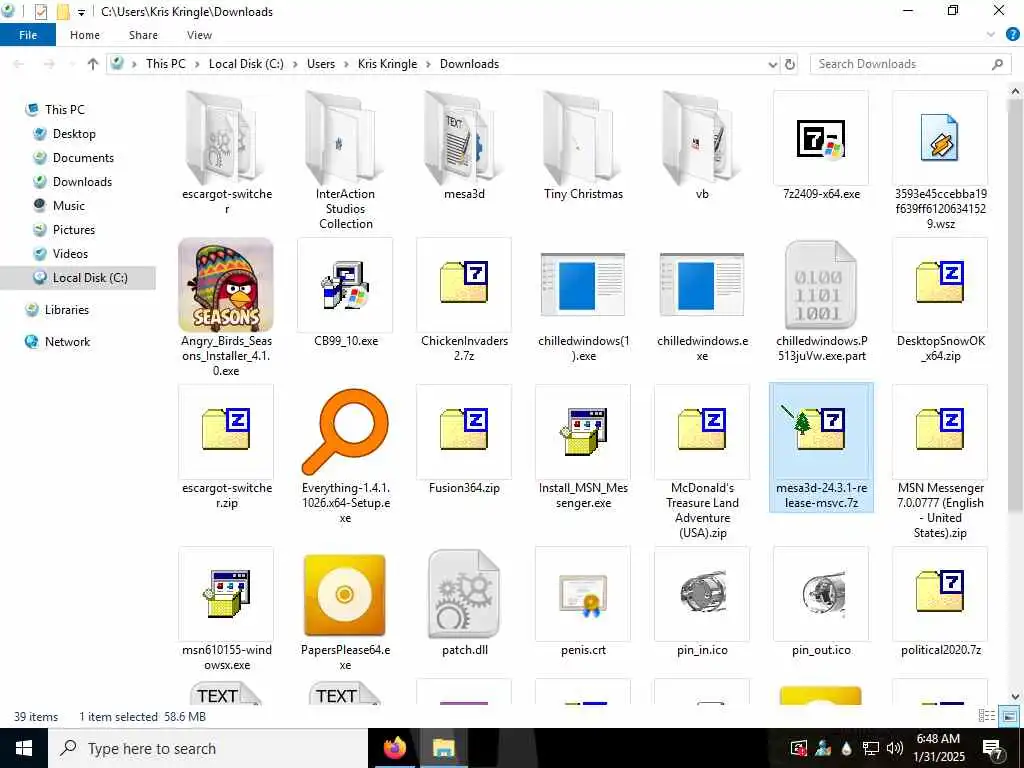1024x768 pixels.
Task: Switch to the Home ribbon tab
Action: pos(85,35)
